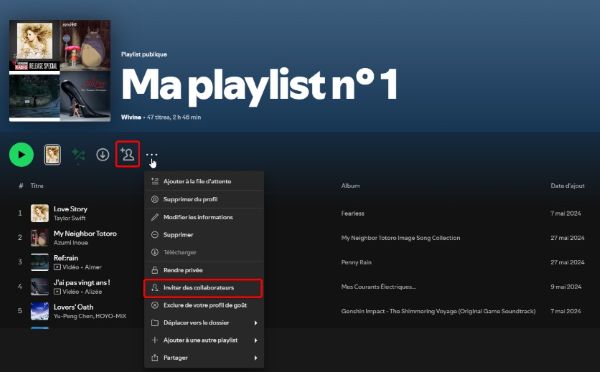Open the three-dots more options menu
Screen dimensions: 600x372
pyautogui.click(x=152, y=155)
